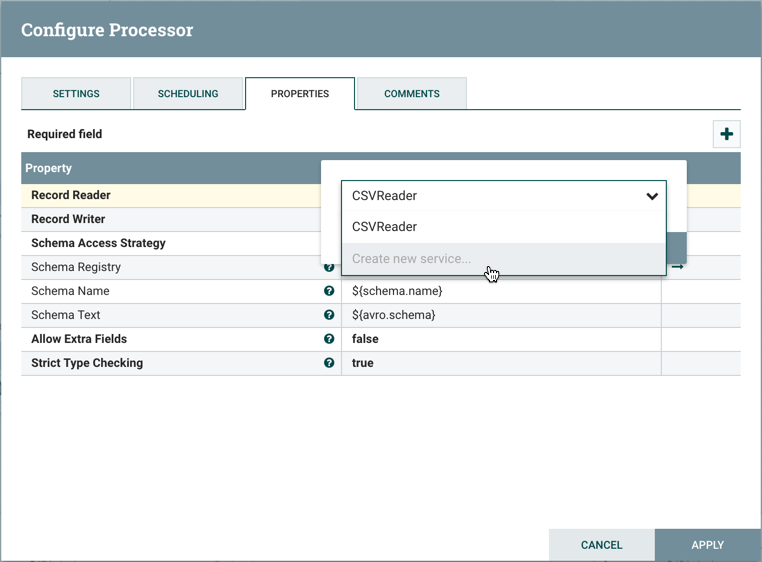The height and width of the screenshot is (562, 762).
Task: Open the Scheduling tab
Action: (188, 94)
